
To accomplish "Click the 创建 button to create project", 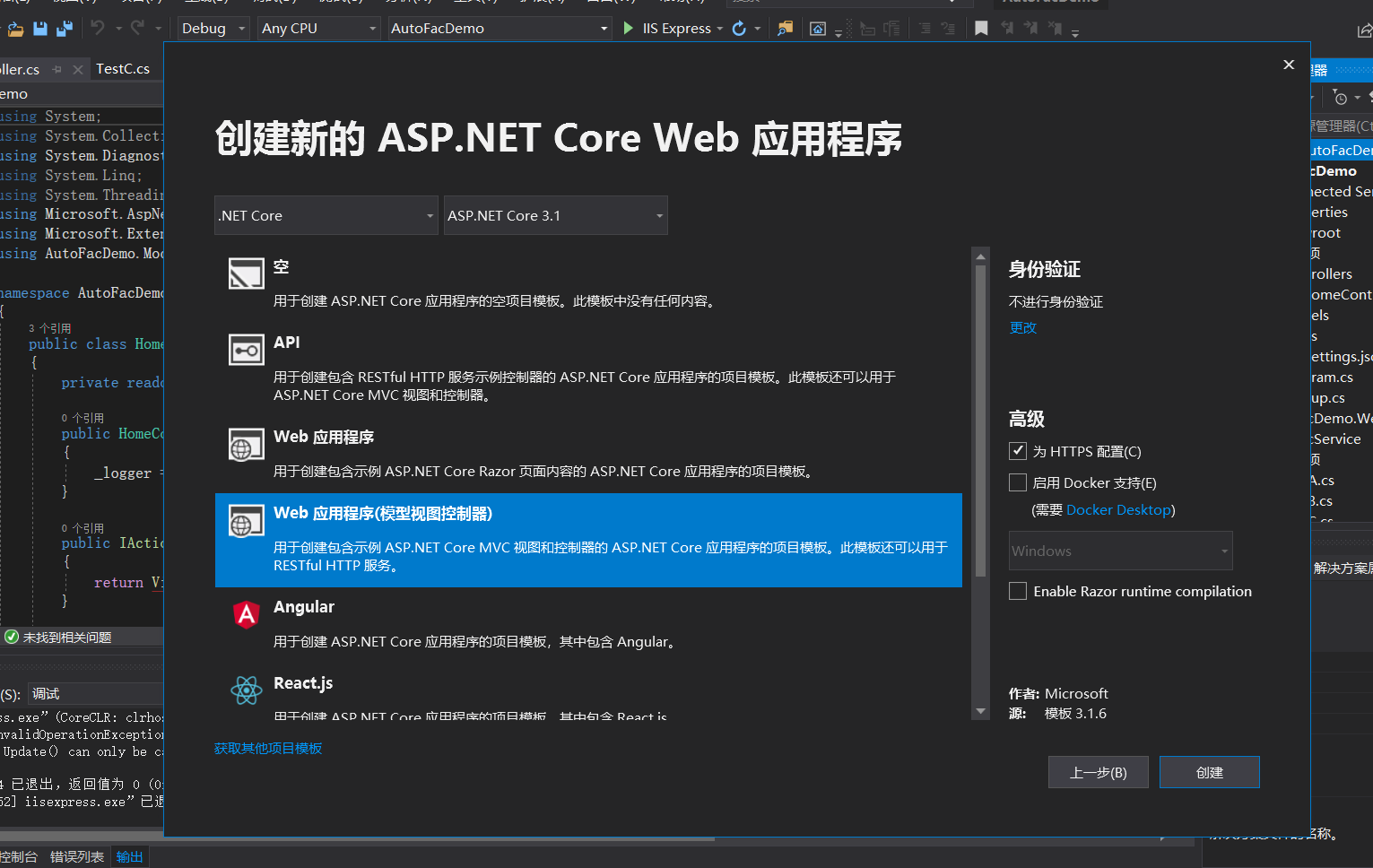I will pos(1209,771).
